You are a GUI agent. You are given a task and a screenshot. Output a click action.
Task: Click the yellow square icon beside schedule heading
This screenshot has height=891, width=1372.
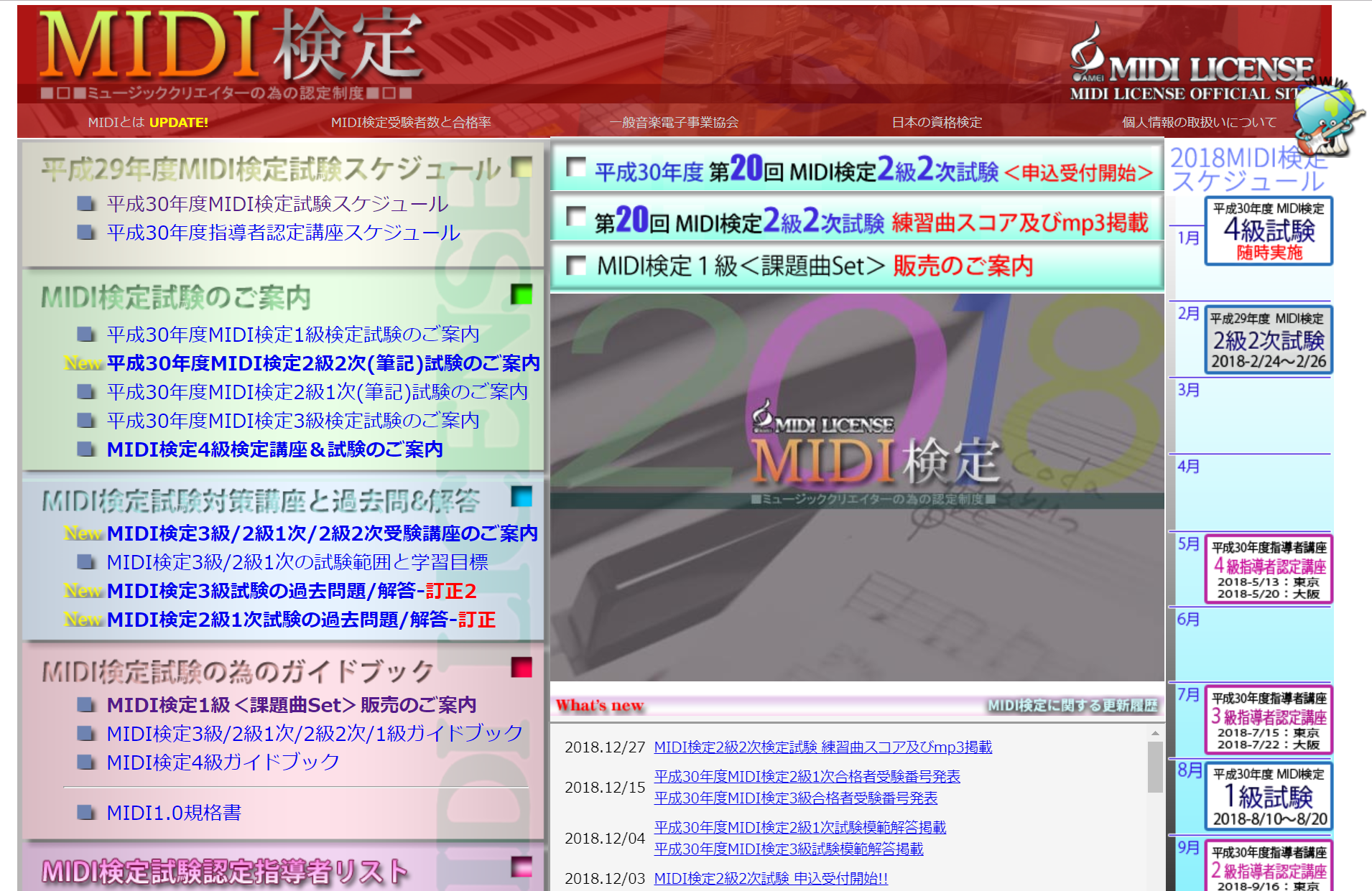[522, 167]
